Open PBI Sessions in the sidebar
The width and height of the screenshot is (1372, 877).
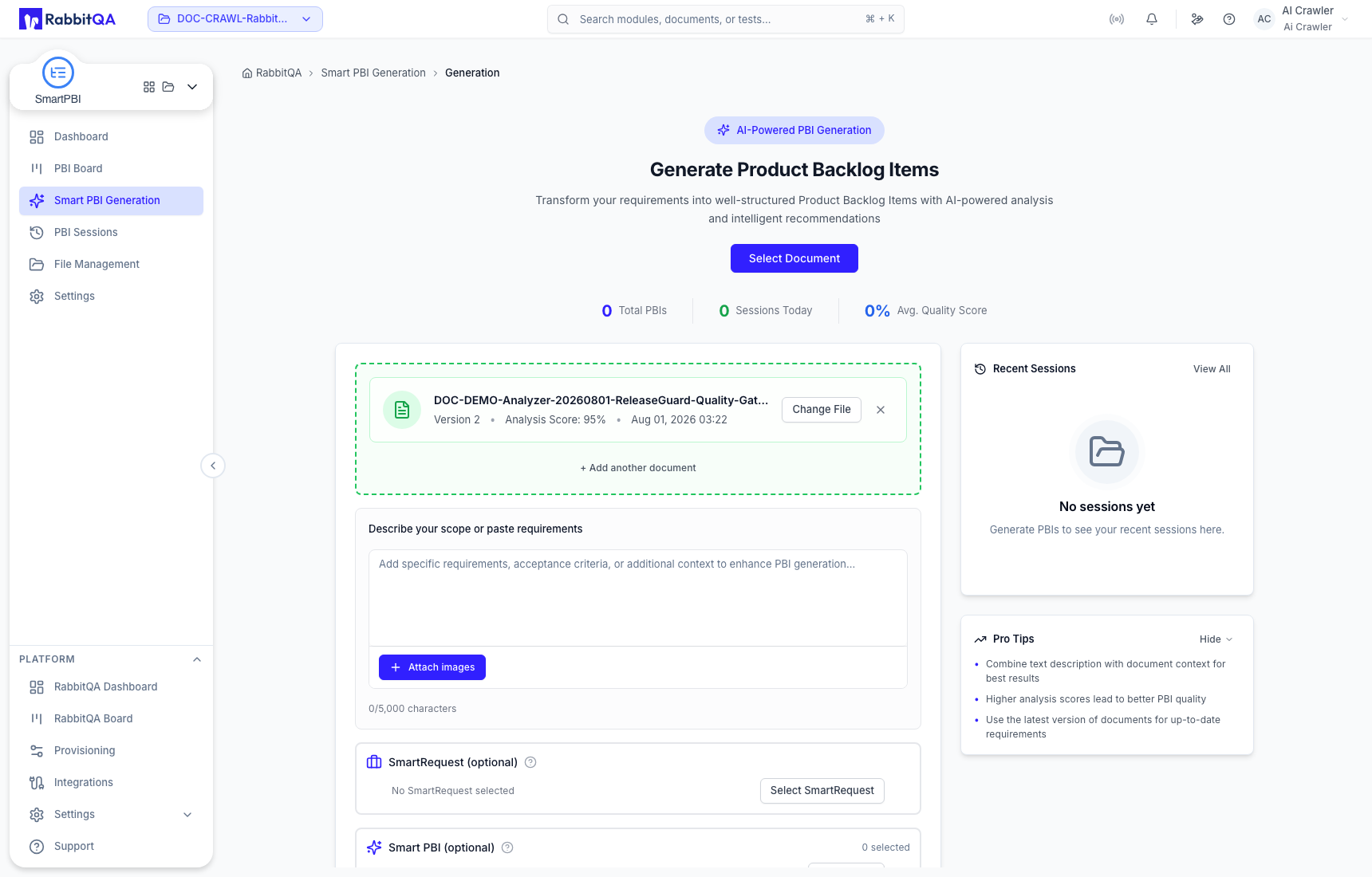111,233
